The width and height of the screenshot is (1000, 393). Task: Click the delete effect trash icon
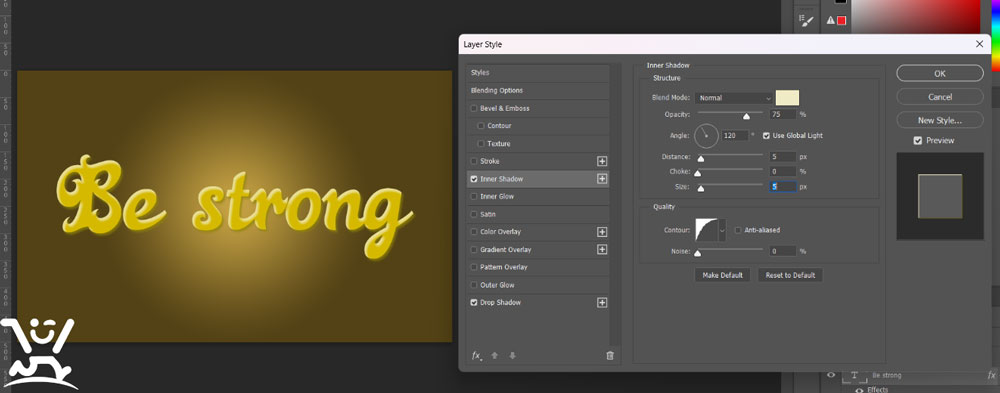(610, 356)
